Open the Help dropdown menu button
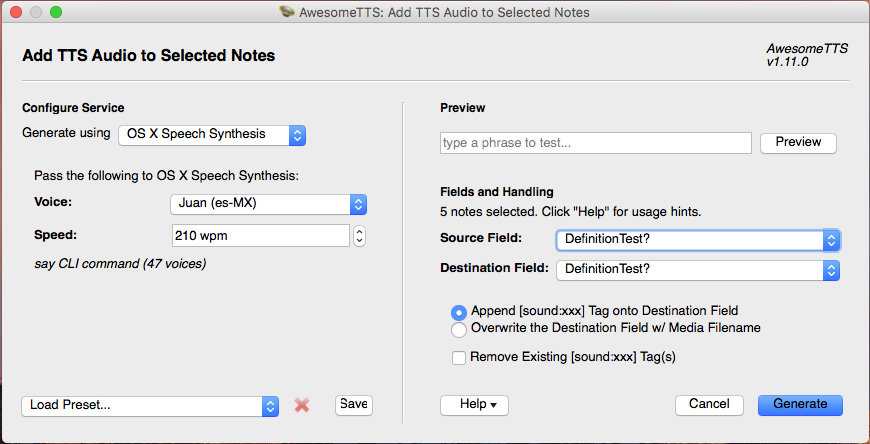 [x=474, y=405]
